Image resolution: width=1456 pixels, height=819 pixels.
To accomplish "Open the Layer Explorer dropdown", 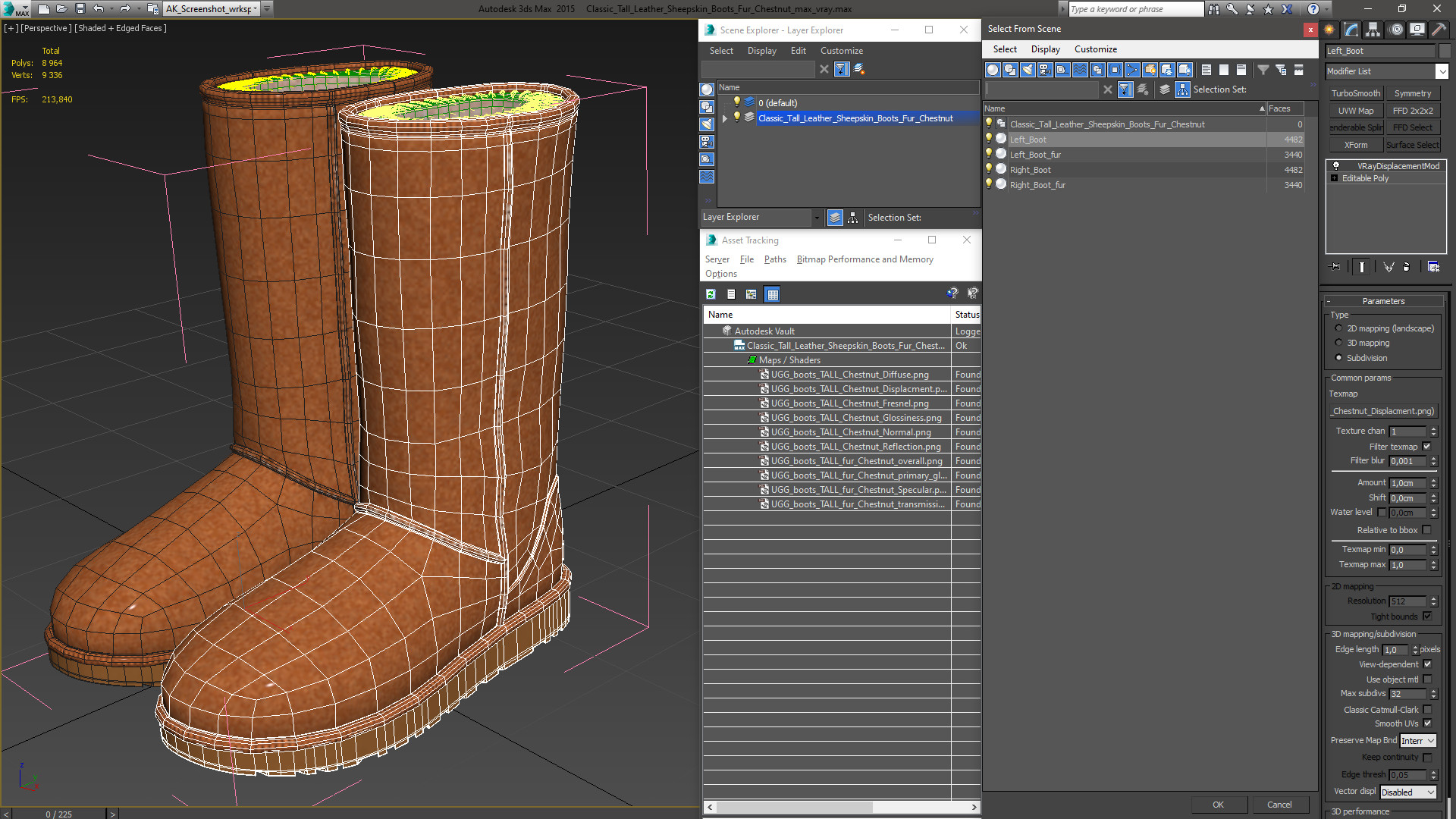I will point(816,218).
